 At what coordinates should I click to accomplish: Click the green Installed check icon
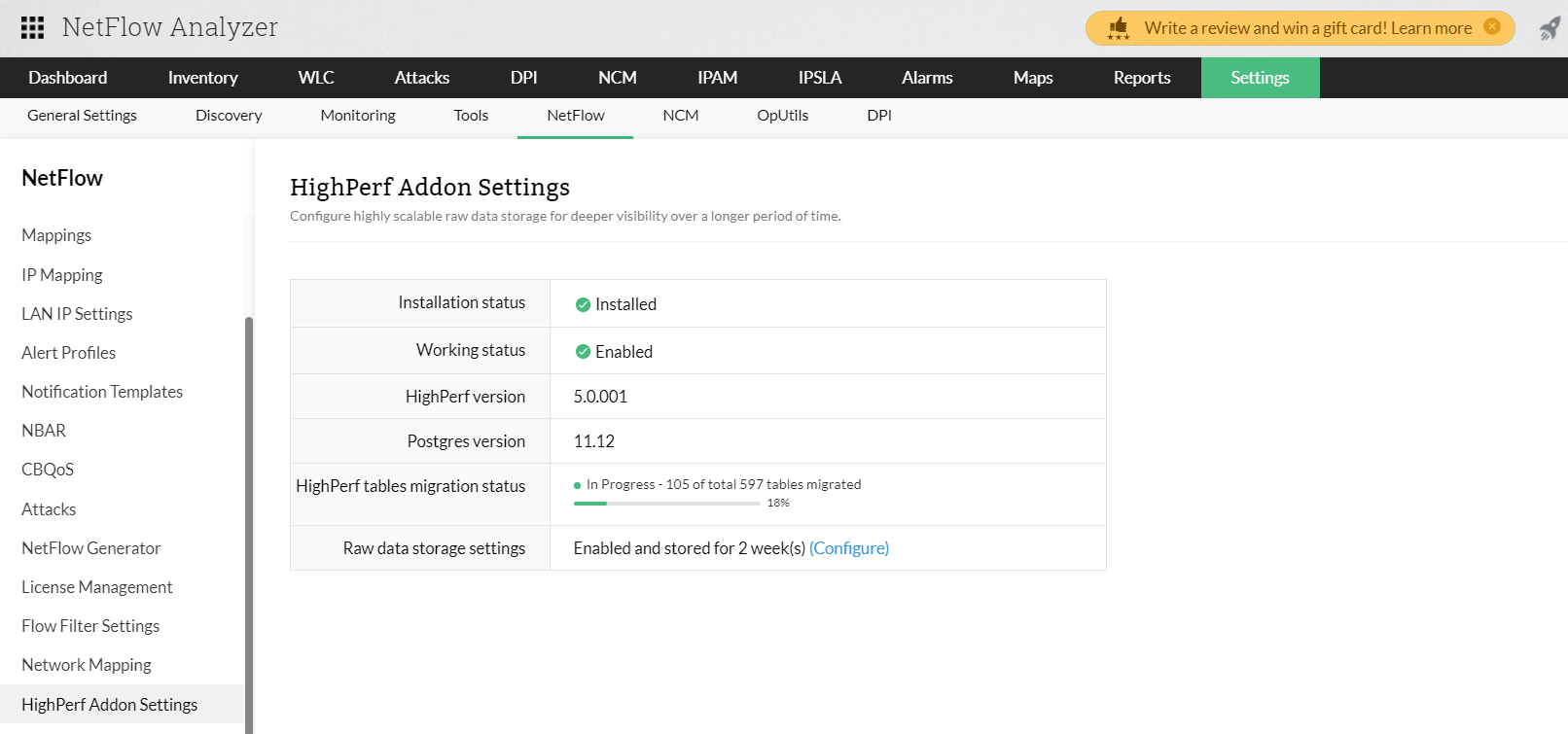583,304
